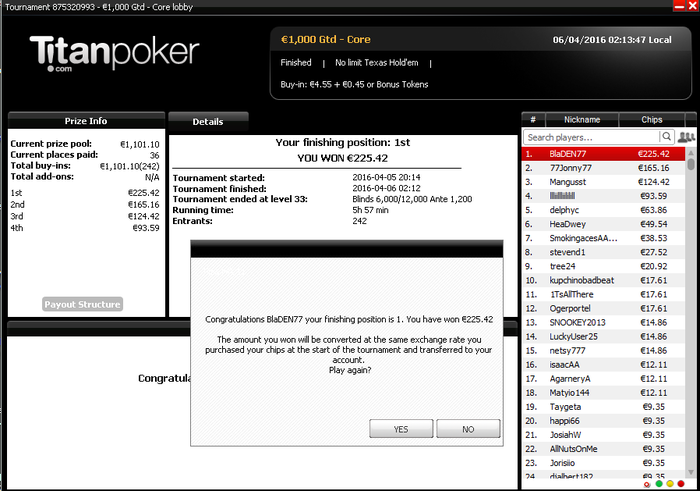Image resolution: width=700 pixels, height=491 pixels.
Task: Click NO in the congratulations dialog
Action: tap(468, 429)
